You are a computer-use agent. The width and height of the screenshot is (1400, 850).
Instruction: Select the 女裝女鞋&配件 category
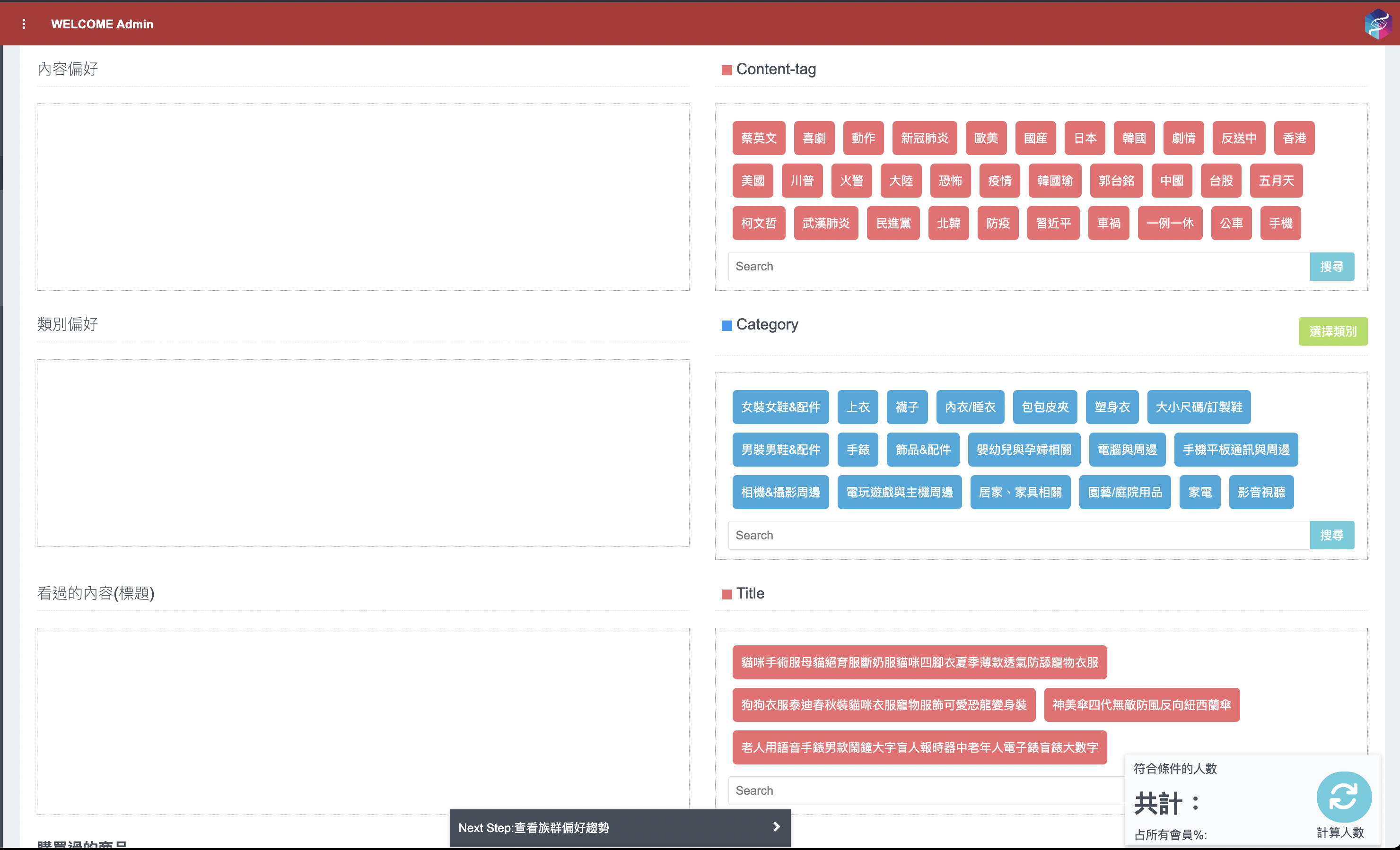pyautogui.click(x=780, y=407)
